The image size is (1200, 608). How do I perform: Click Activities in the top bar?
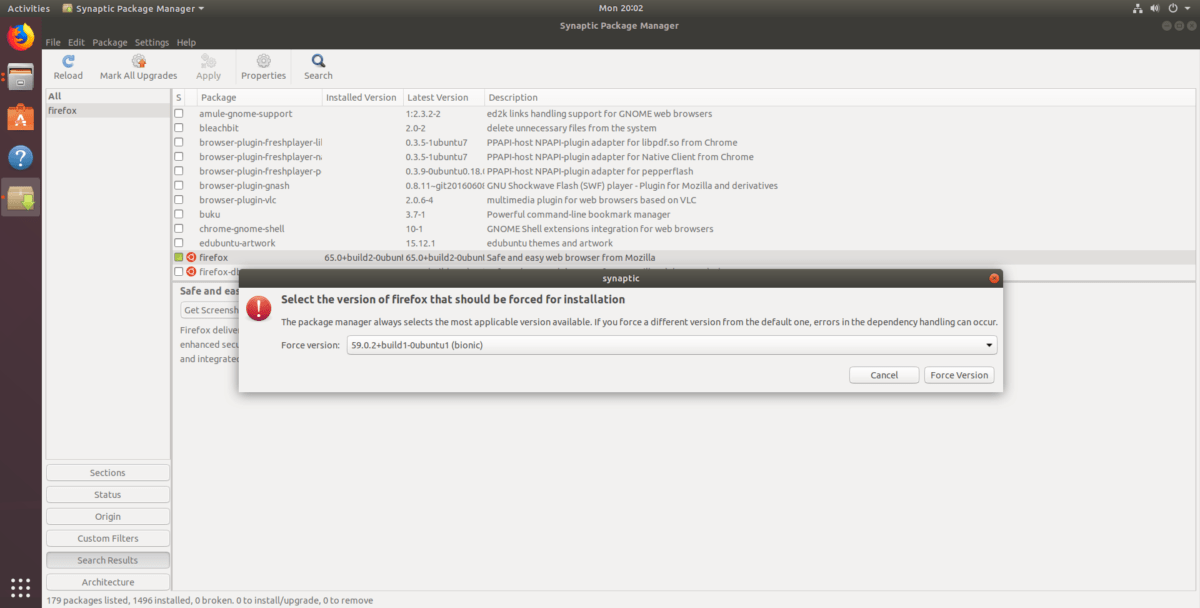(x=28, y=8)
